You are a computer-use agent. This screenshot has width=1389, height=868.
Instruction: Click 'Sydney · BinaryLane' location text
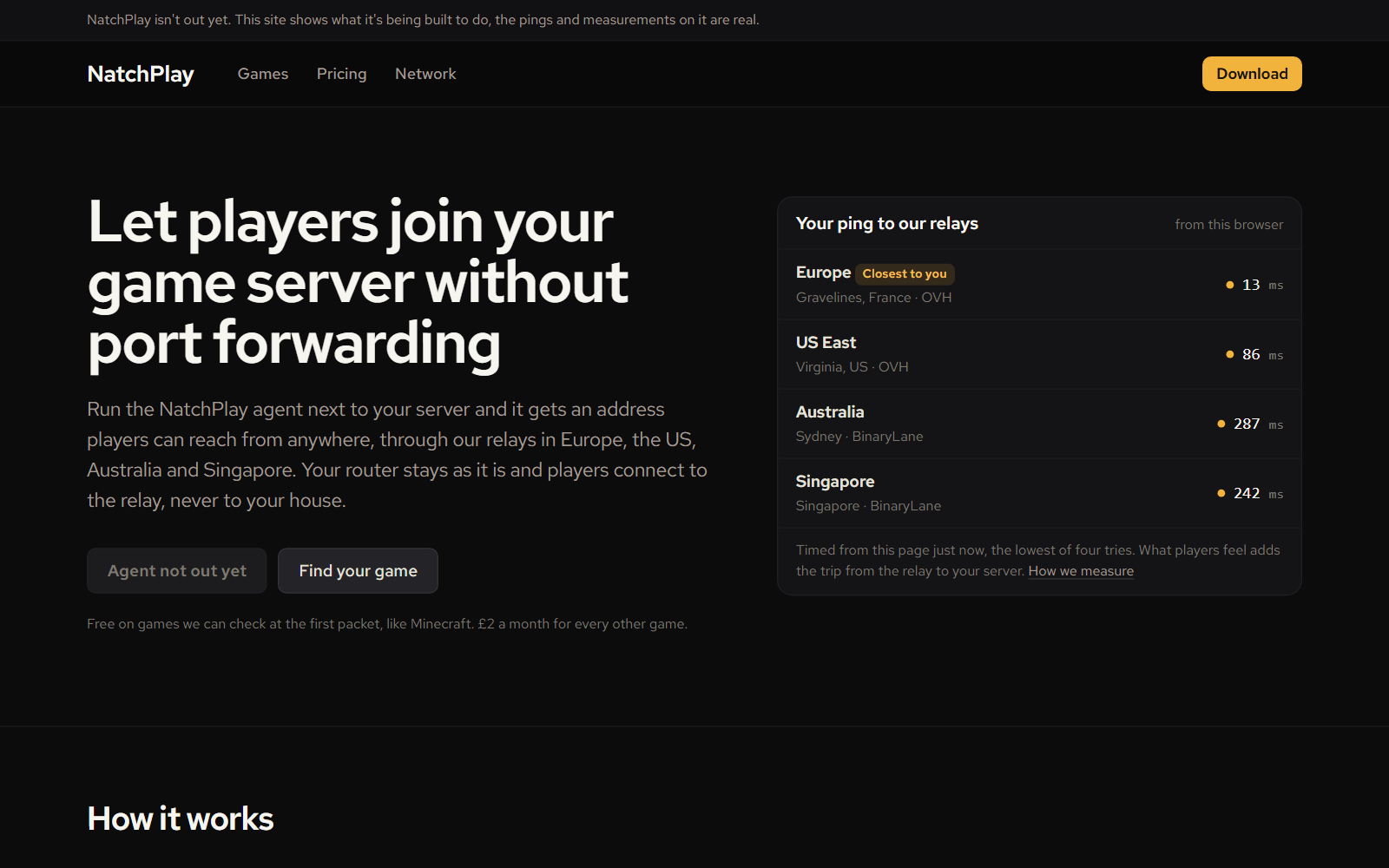859,437
